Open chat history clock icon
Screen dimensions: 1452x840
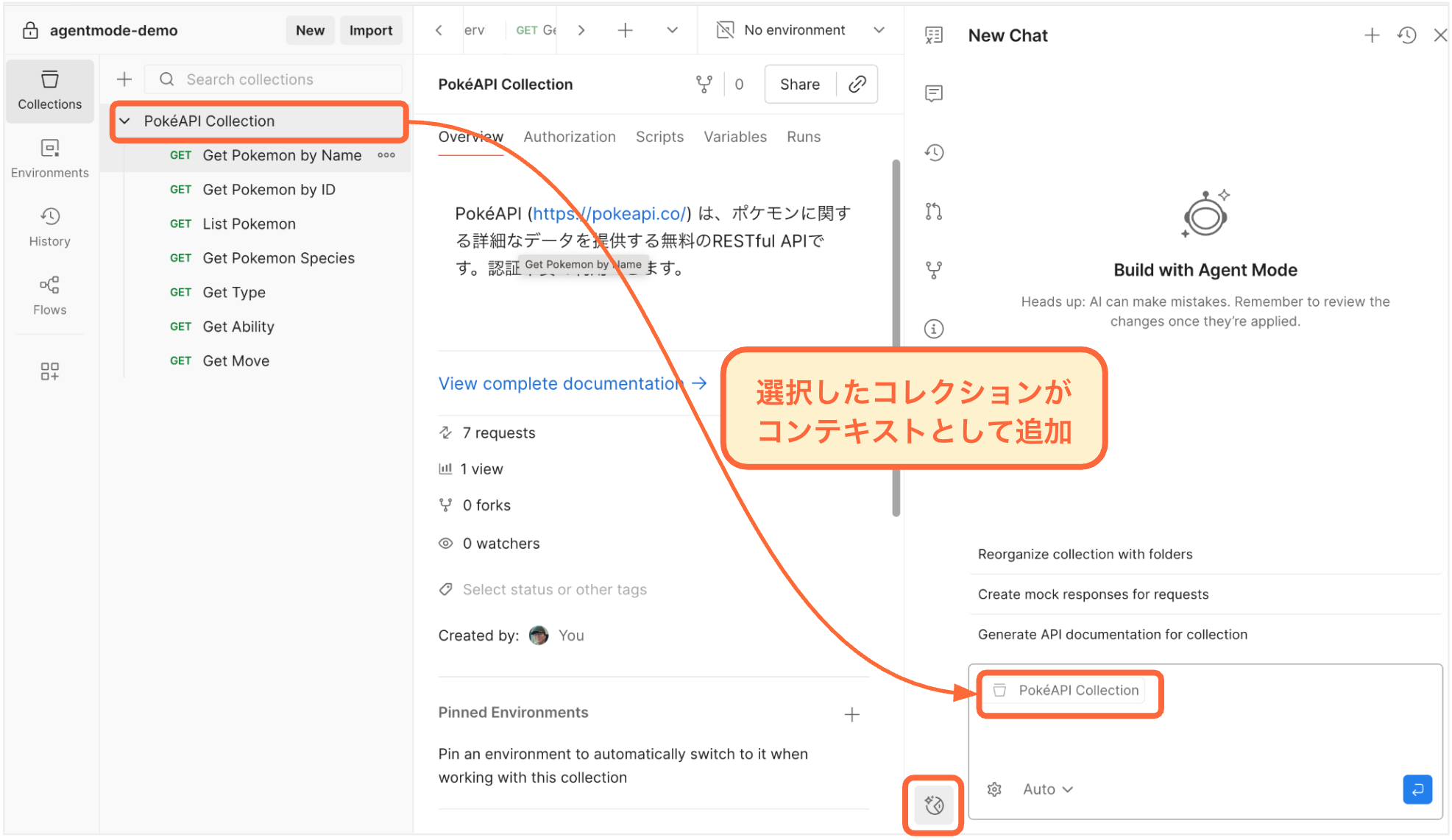pos(1406,35)
